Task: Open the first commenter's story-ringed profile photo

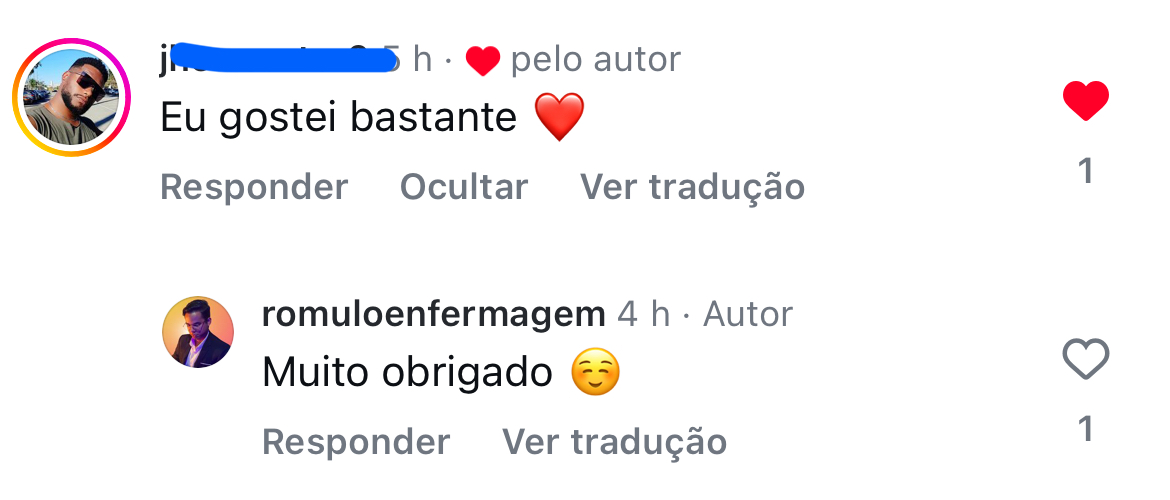Action: (72, 98)
